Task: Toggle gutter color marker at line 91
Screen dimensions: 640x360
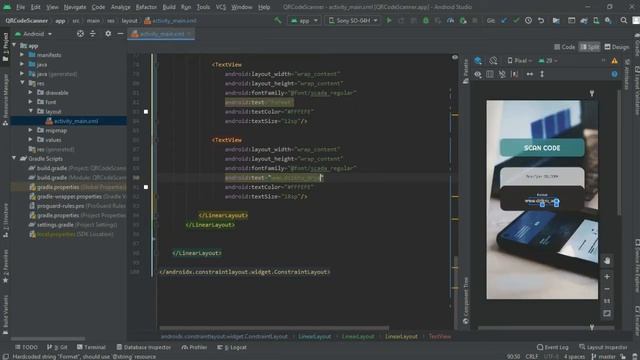Action: click(146, 187)
